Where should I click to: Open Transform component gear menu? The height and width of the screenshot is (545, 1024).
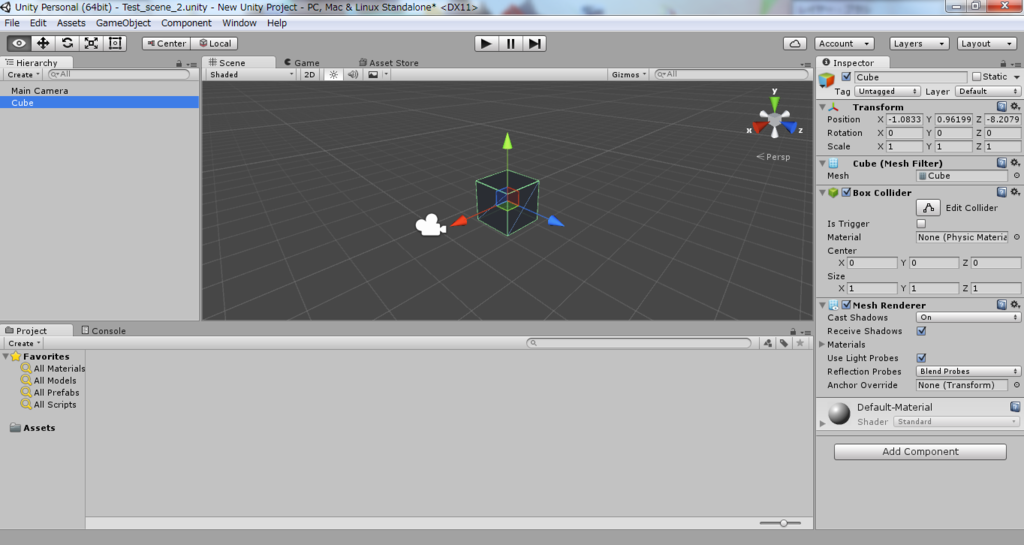pos(1015,106)
